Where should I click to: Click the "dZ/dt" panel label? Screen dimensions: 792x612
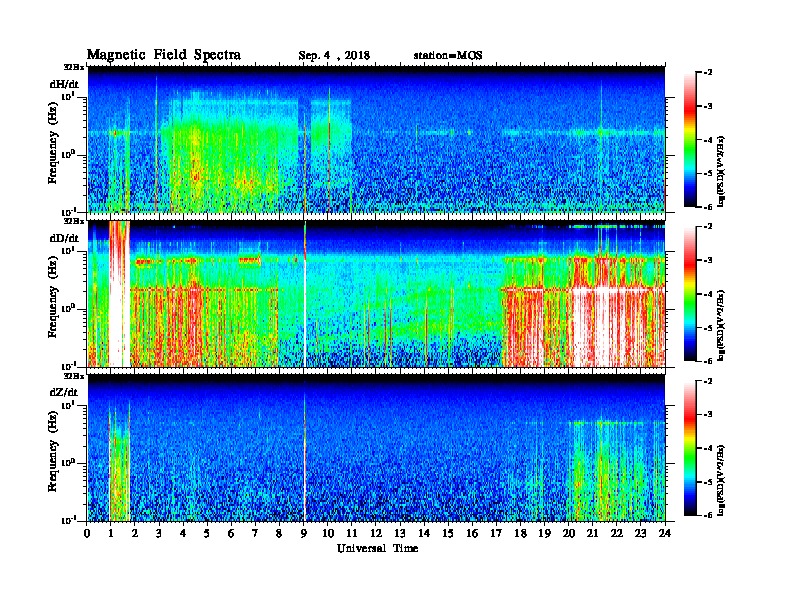[64, 392]
